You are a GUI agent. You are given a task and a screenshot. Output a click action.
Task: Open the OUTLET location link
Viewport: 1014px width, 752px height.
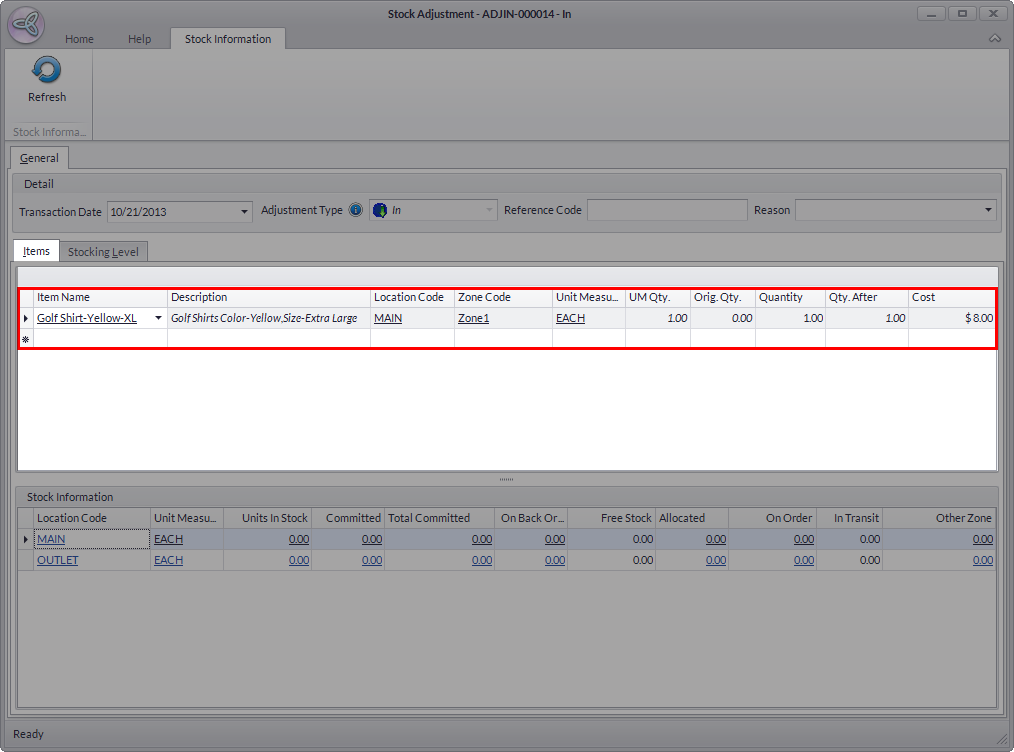[x=57, y=560]
